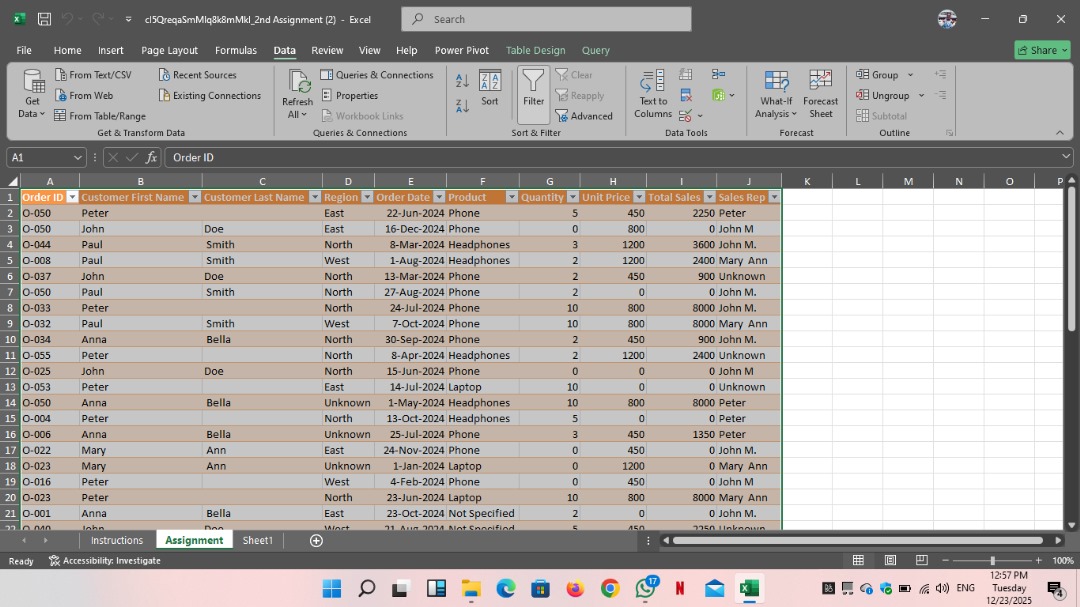Click Accessibility: Investigate status

pyautogui.click(x=105, y=561)
